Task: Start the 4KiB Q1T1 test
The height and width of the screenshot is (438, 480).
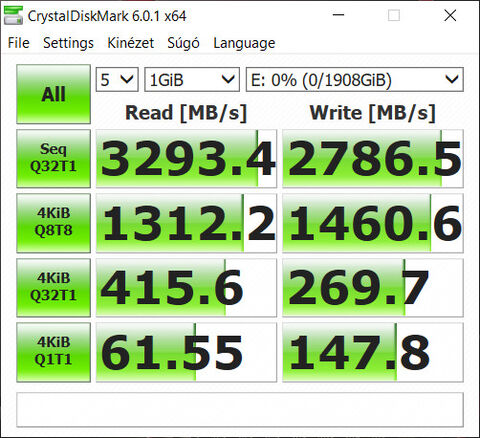Action: click(x=53, y=352)
